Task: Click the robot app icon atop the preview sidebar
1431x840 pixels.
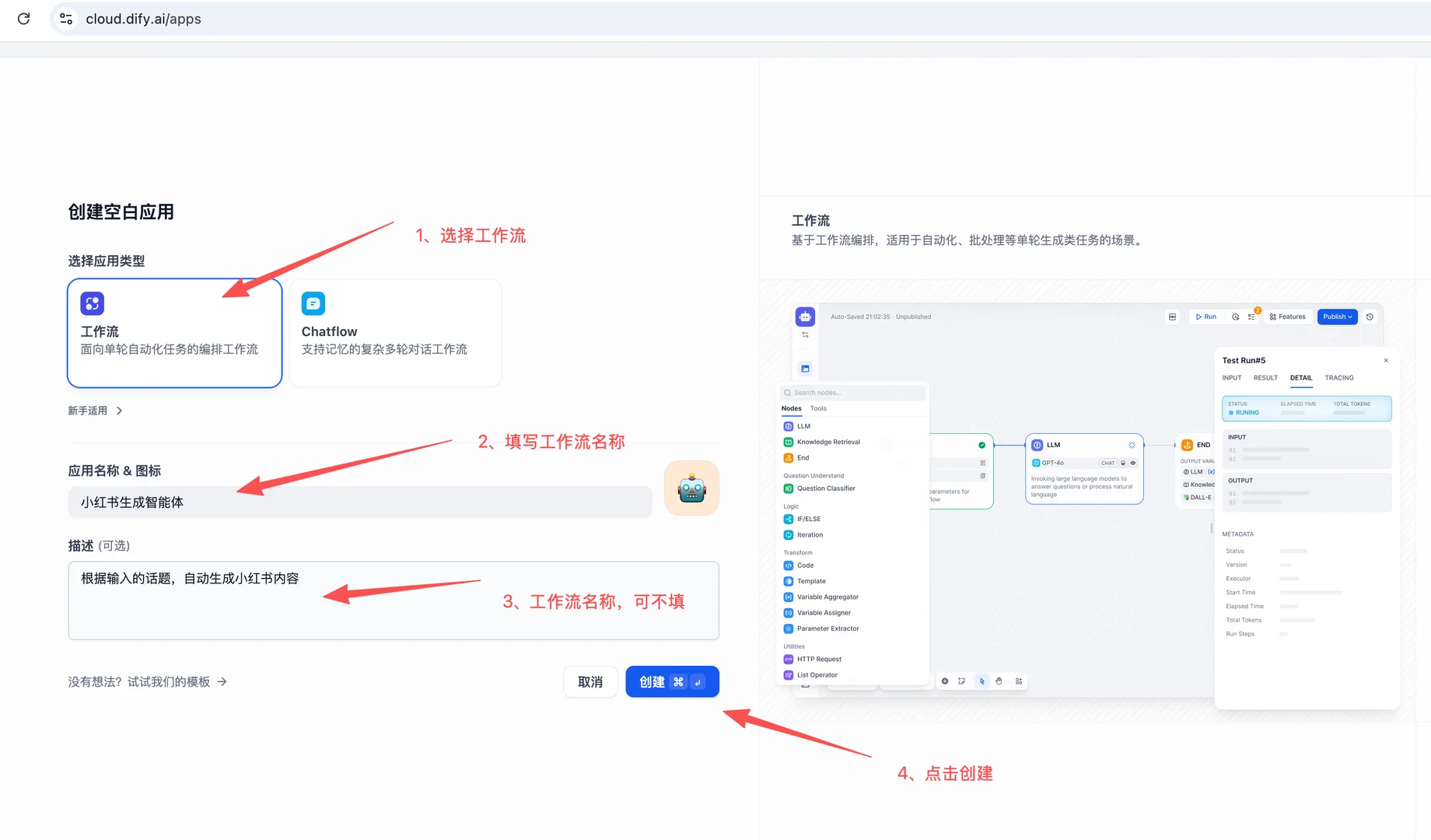Action: tap(805, 317)
